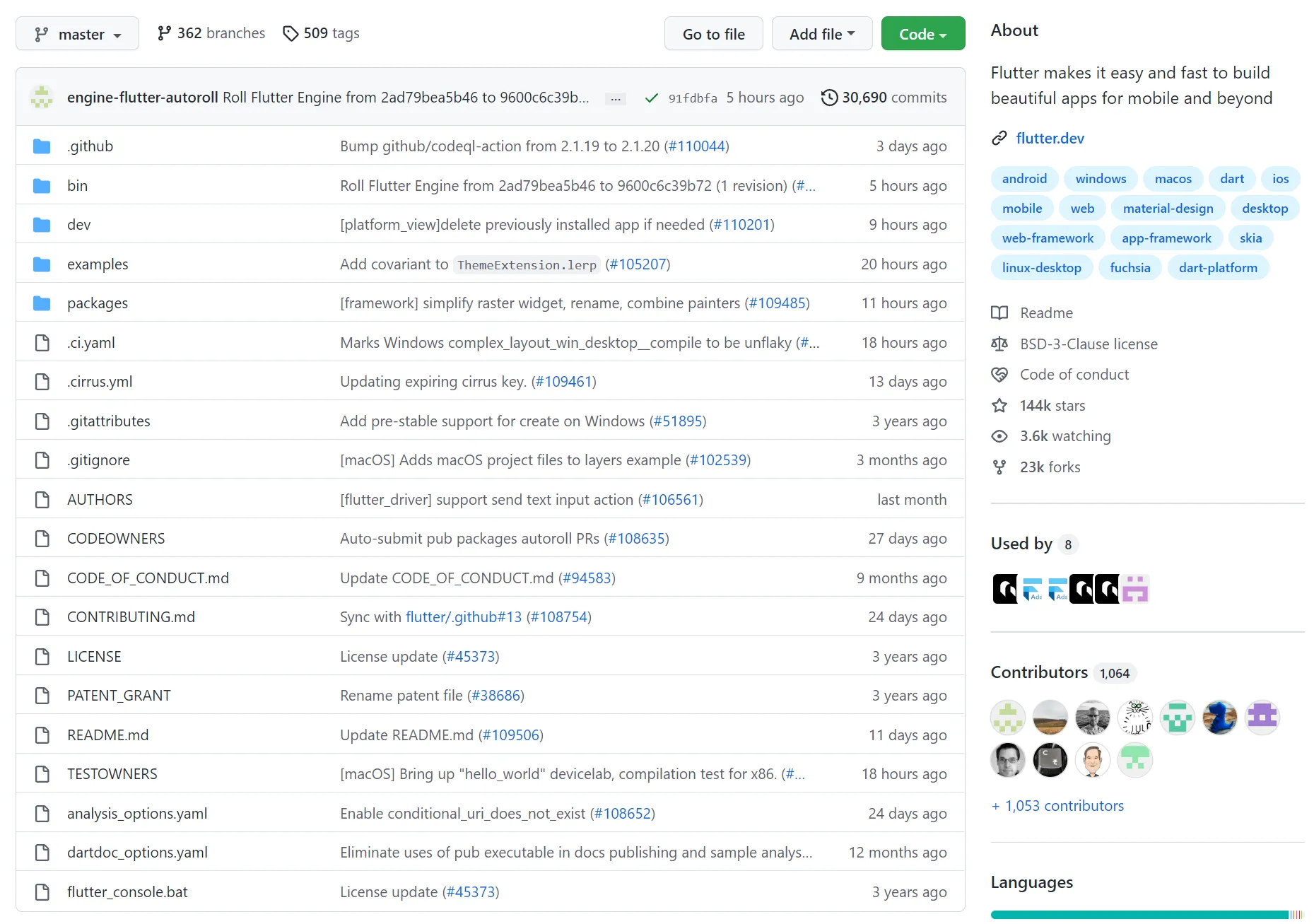
Task: Click the teal language bar segment
Action: (1139, 915)
